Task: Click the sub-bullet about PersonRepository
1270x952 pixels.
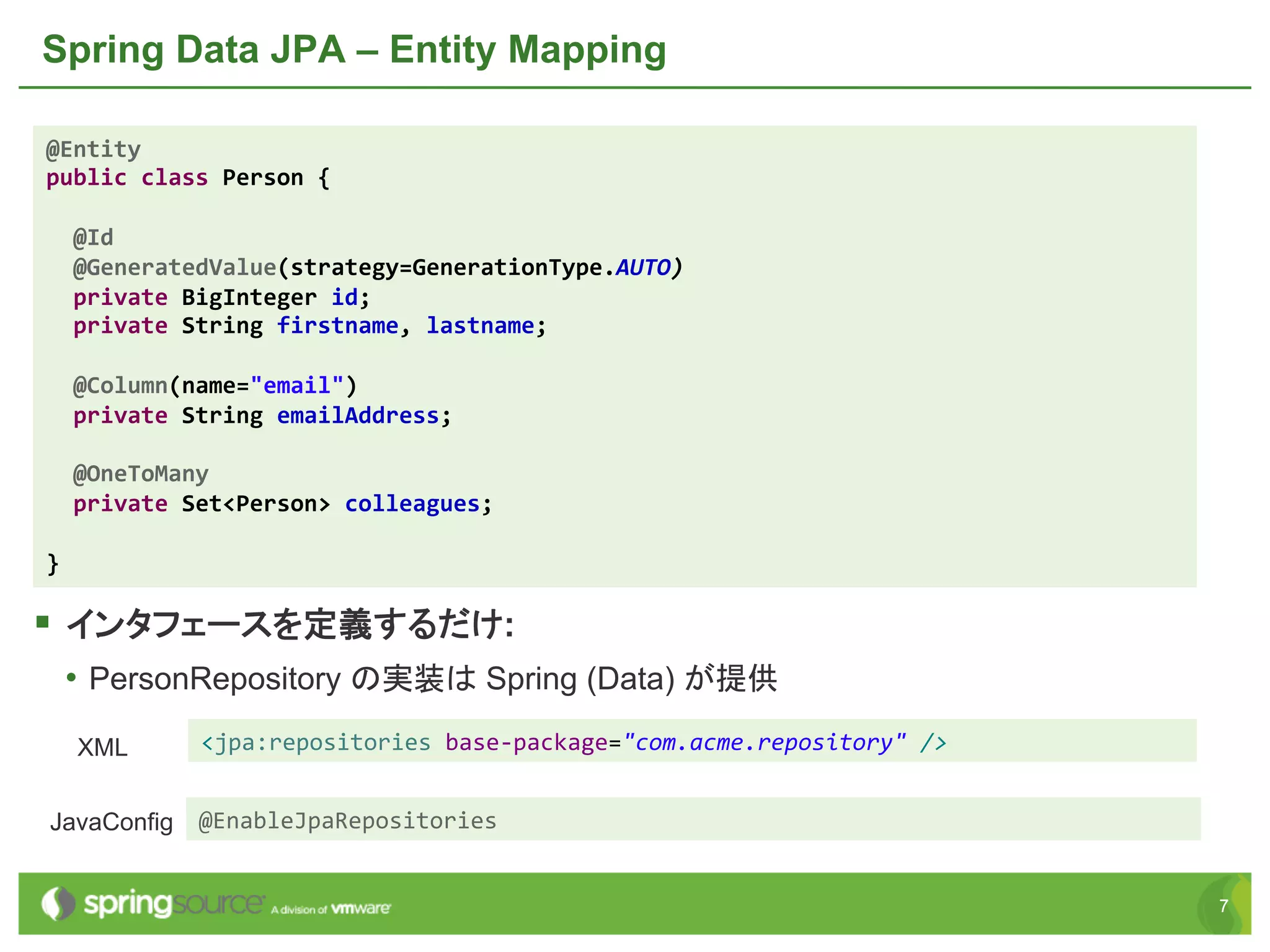Action: [433, 679]
